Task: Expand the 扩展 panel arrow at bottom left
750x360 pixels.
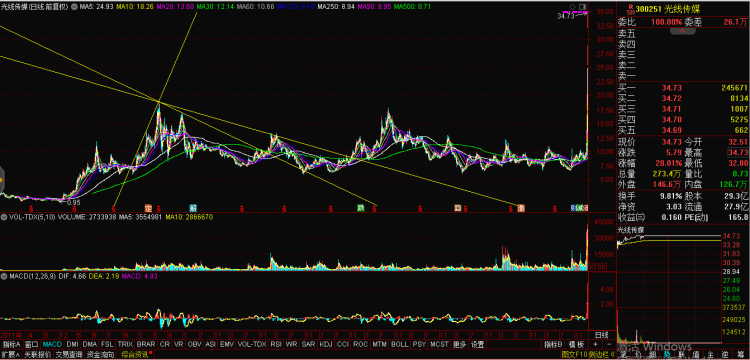Action: pos(11,355)
